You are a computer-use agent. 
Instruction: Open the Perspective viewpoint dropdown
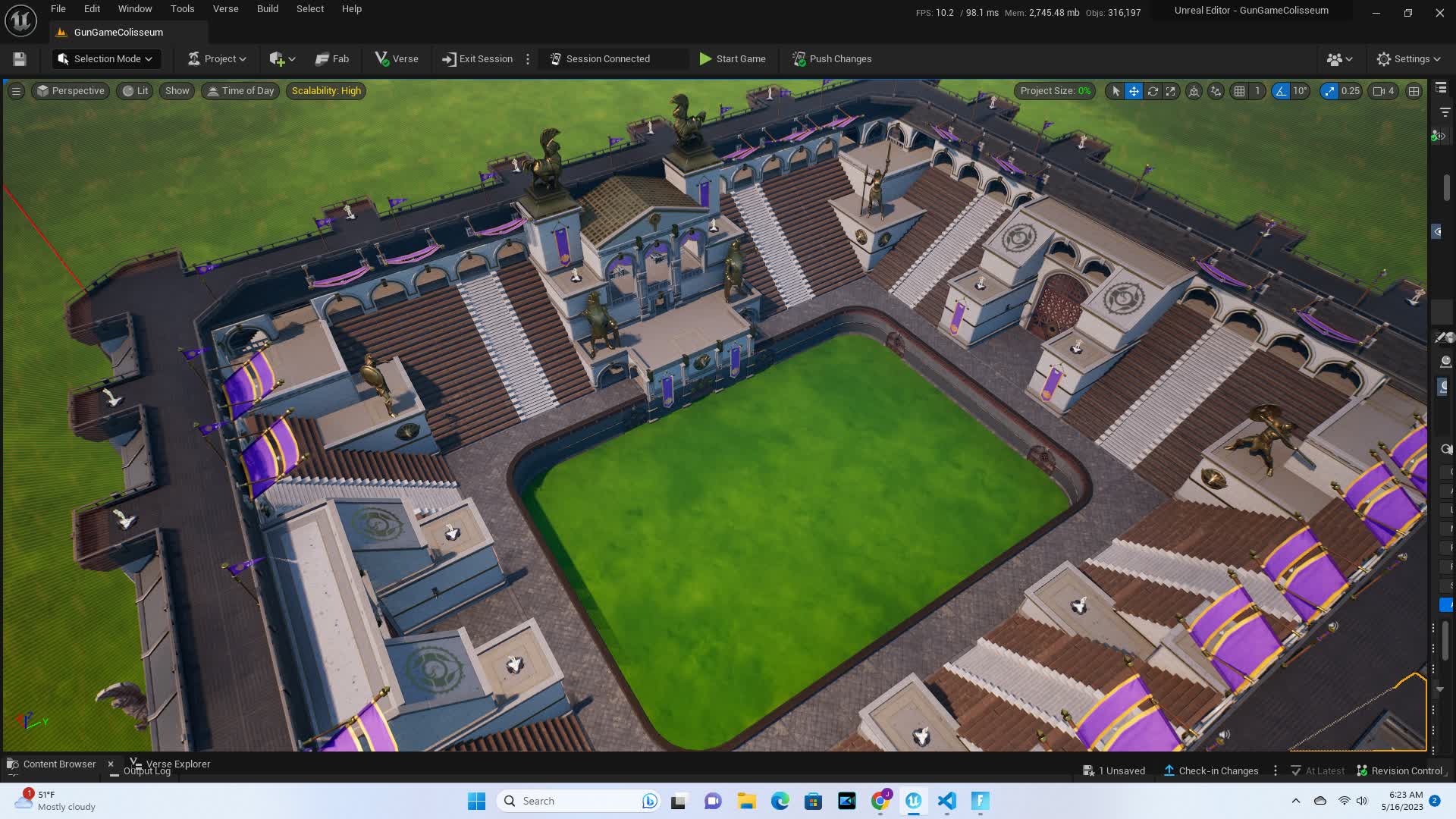point(71,90)
